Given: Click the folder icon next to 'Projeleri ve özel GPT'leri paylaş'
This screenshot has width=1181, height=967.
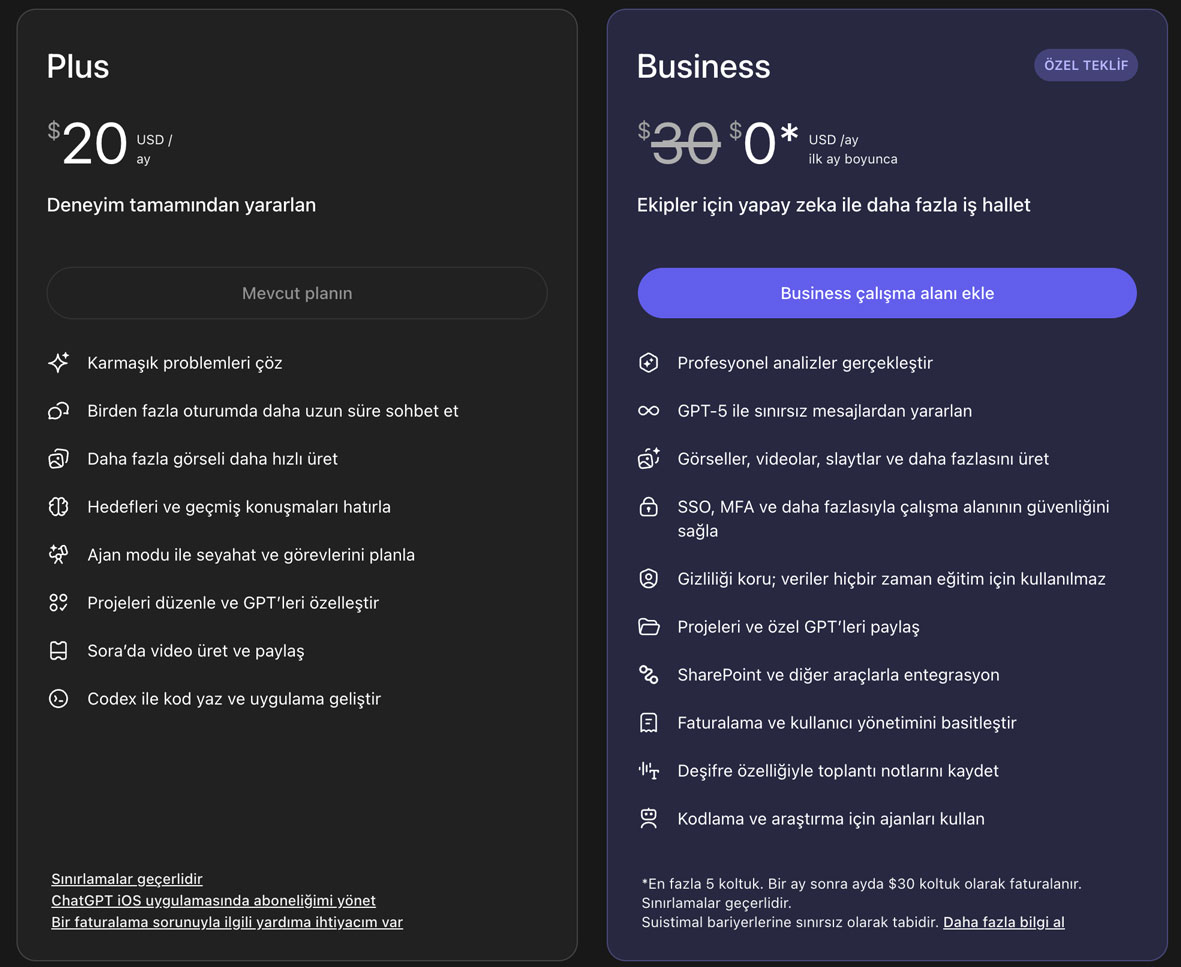Looking at the screenshot, I should [x=649, y=627].
